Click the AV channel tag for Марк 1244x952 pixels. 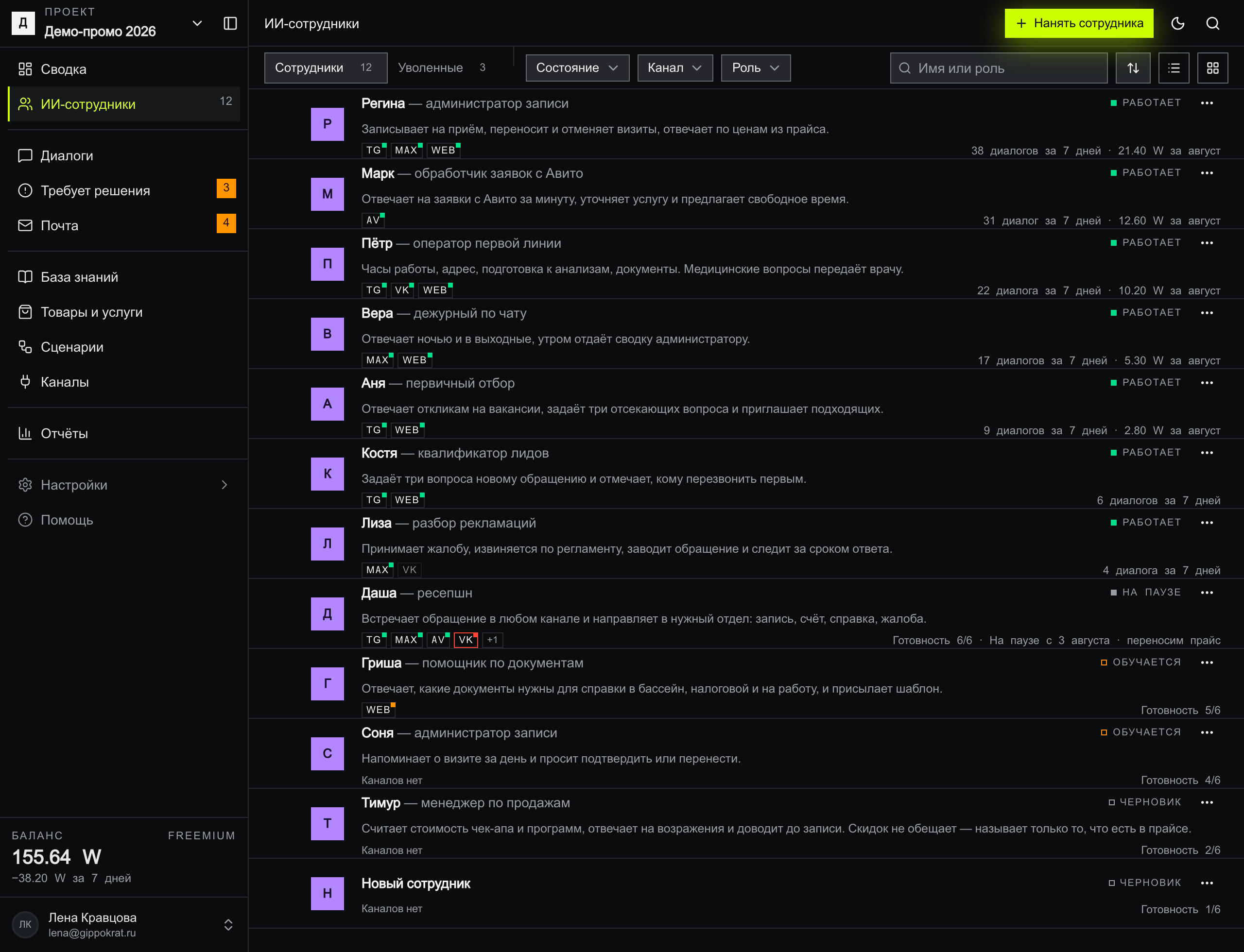point(373,220)
